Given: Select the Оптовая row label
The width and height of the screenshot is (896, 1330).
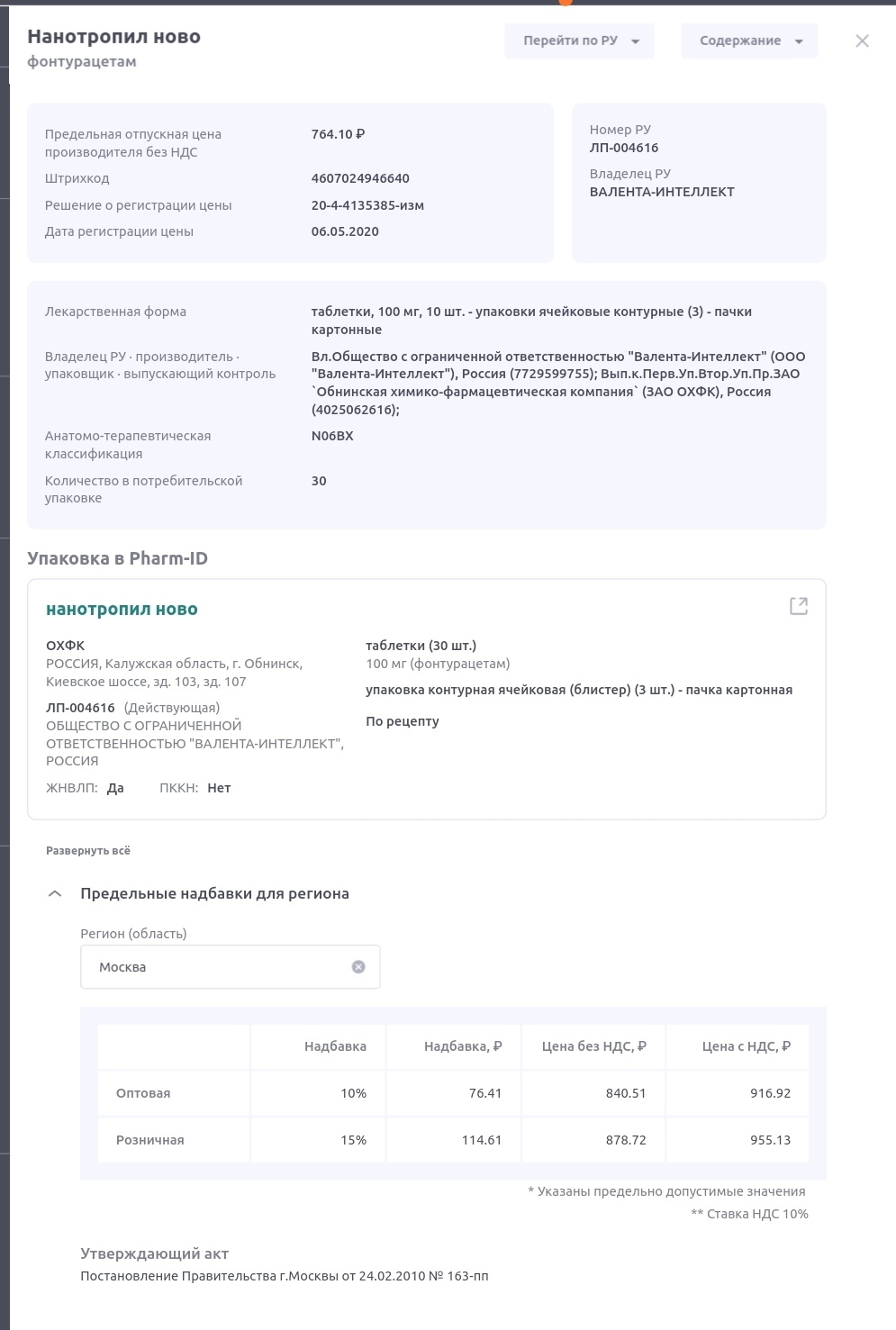Looking at the screenshot, I should [x=143, y=1093].
